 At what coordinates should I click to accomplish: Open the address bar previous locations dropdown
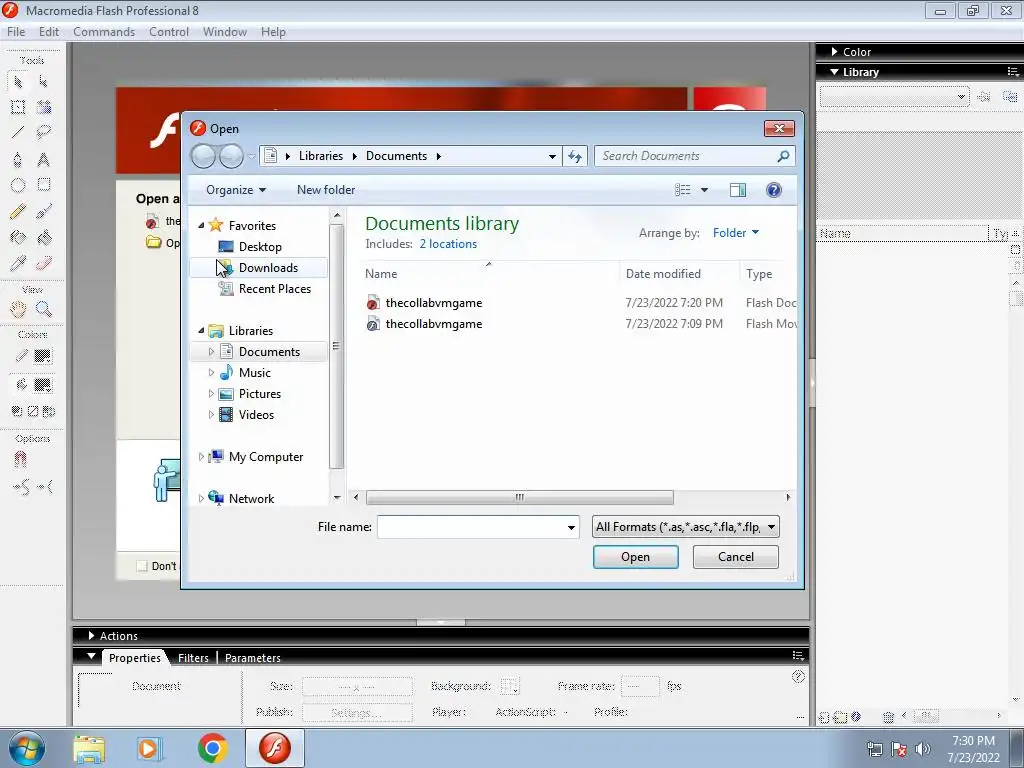552,156
